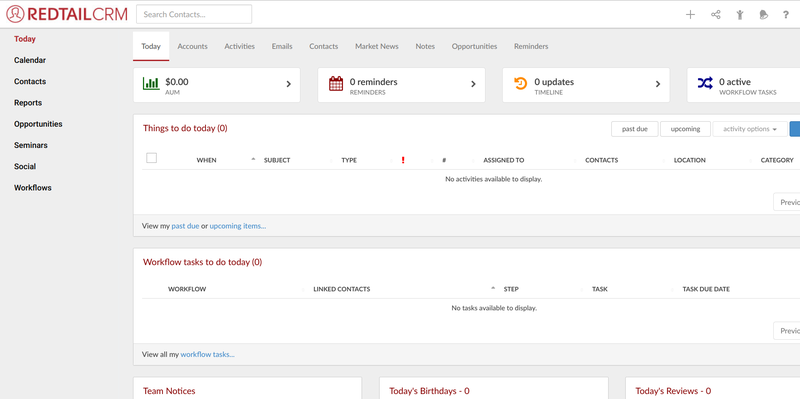Click Team Notices heading

[x=169, y=391]
